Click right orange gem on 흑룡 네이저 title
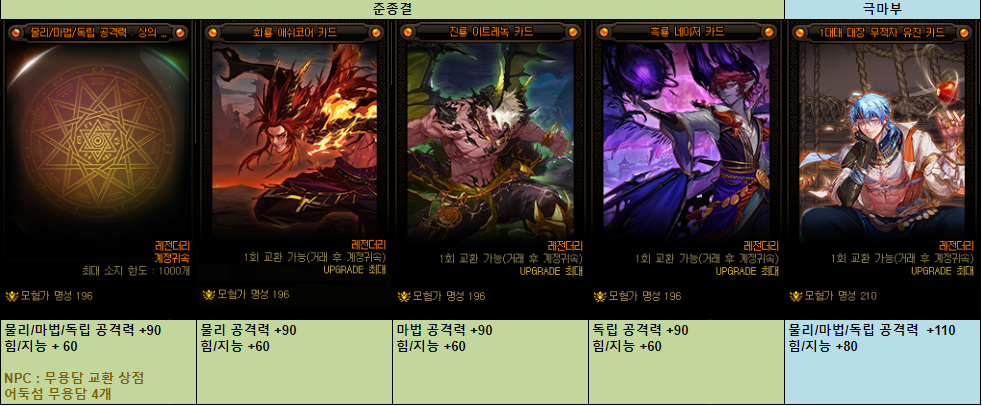Viewport: 982px width, 406px height. 767,32
